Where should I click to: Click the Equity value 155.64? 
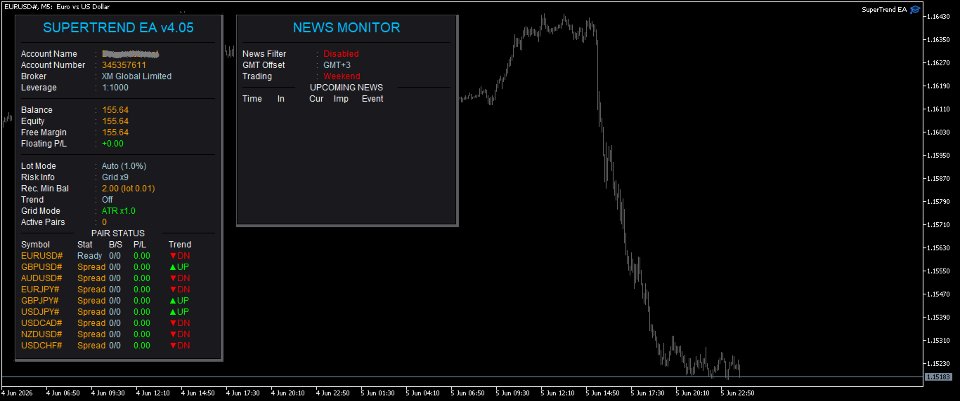pyautogui.click(x=115, y=121)
